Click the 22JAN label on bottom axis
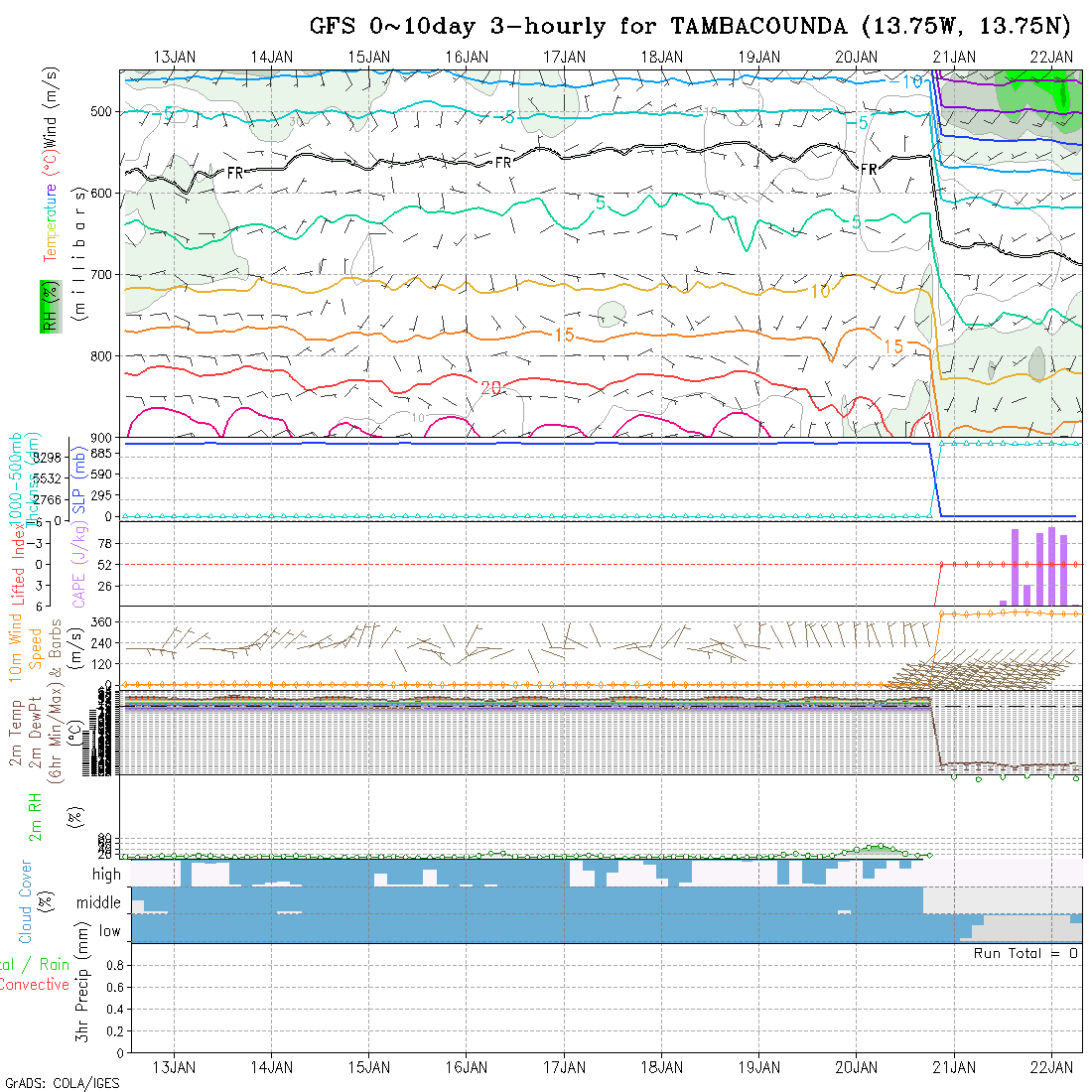This screenshot has width=1092, height=1092. click(x=1051, y=1066)
